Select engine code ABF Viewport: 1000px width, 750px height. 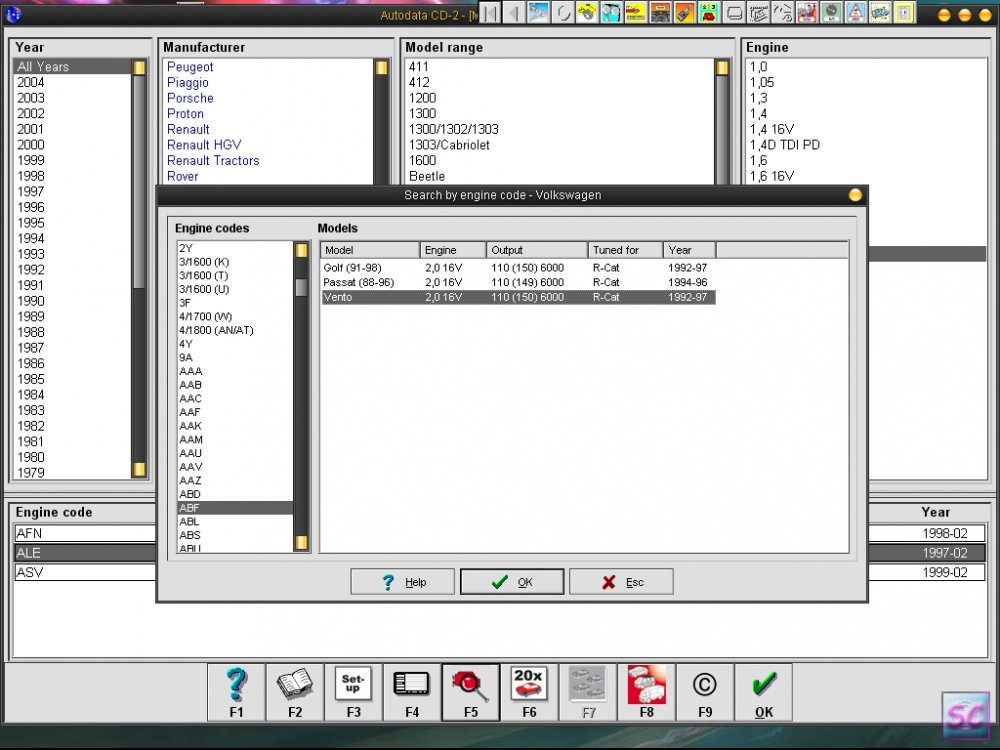tap(235, 508)
